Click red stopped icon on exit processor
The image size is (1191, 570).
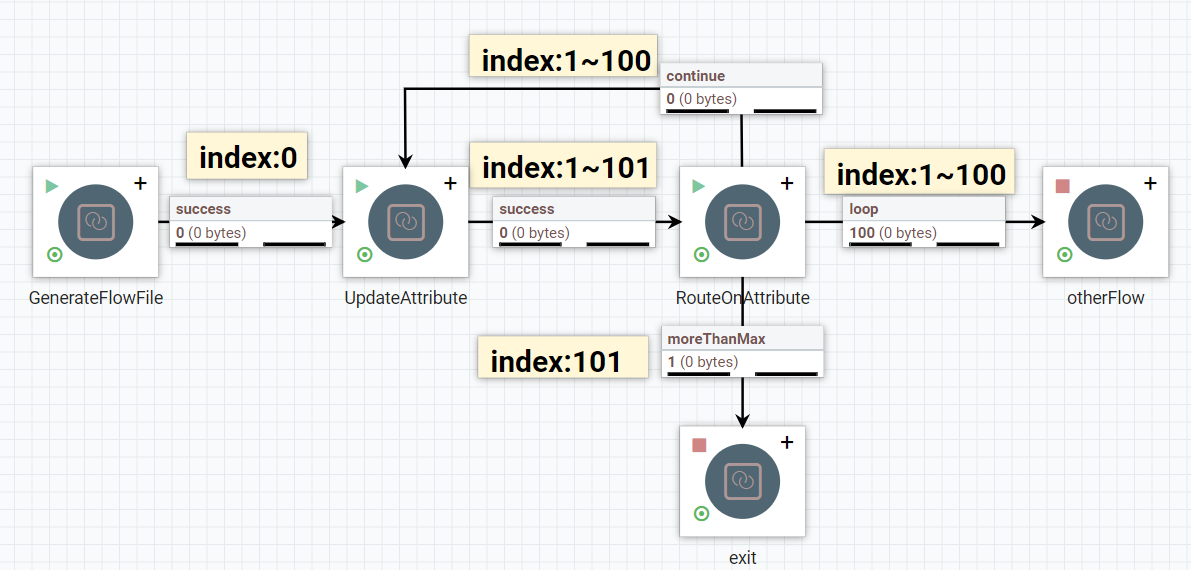tap(699, 445)
